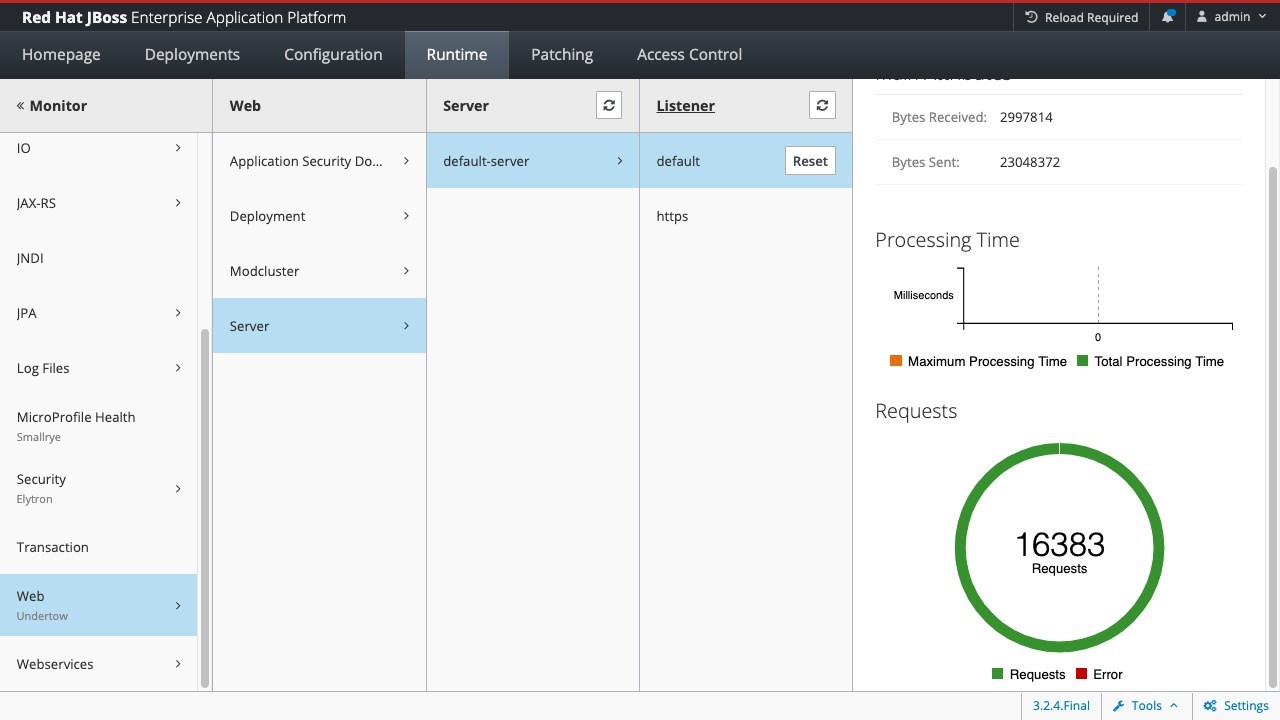Click the 3.2.4.Final version link
This screenshot has width=1280, height=720.
pyautogui.click(x=1061, y=706)
